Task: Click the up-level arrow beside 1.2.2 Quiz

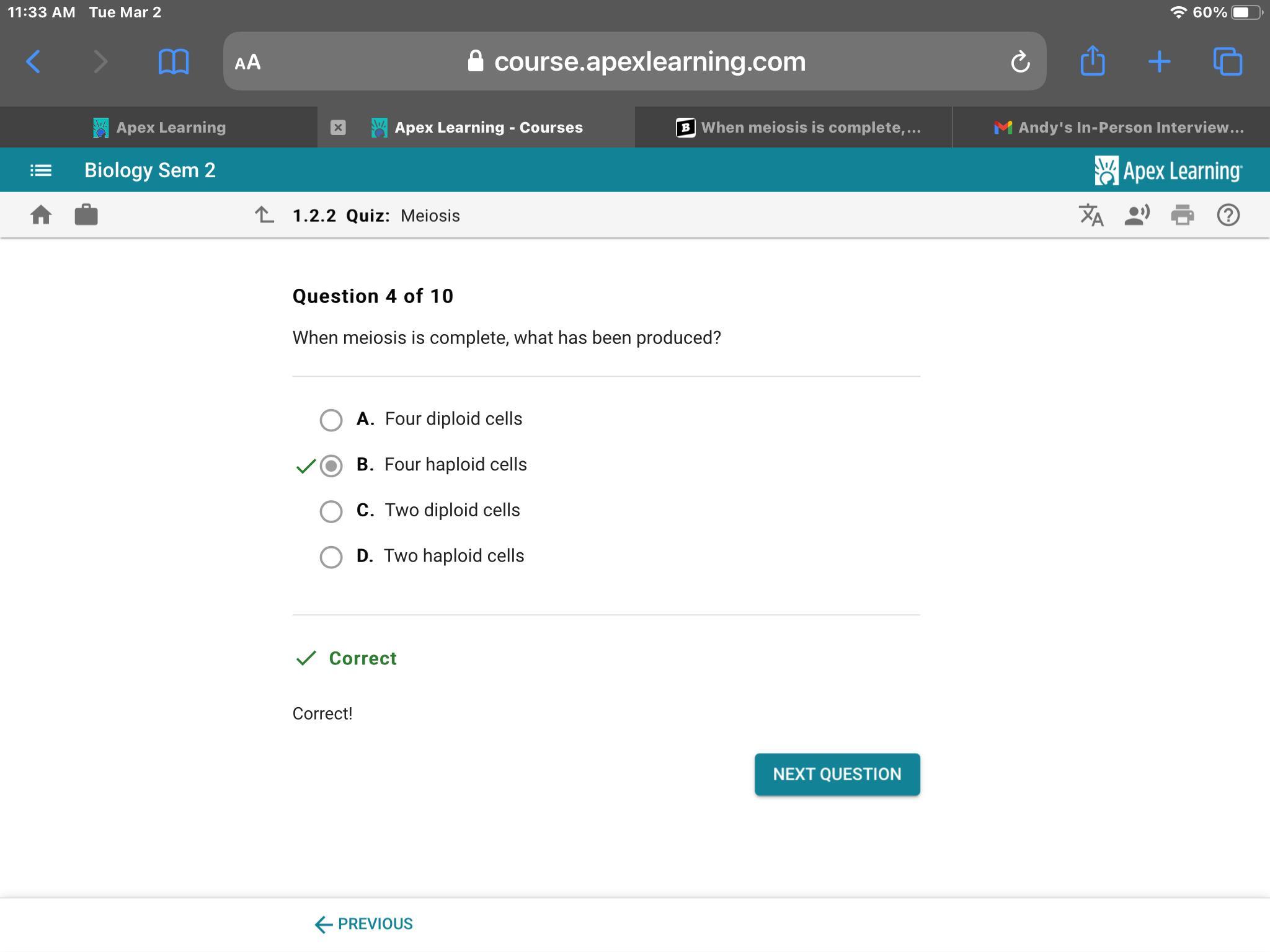Action: 264,215
